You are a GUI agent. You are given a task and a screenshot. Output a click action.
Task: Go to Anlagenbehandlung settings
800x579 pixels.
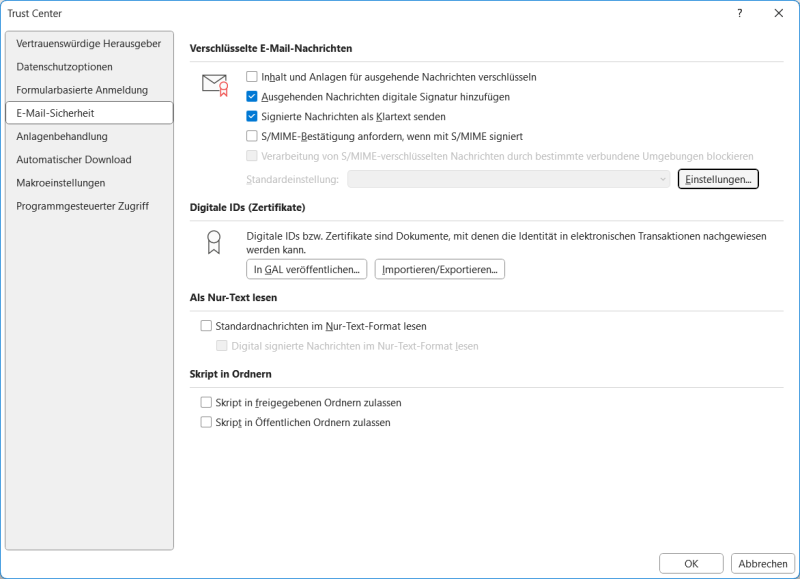[x=62, y=136]
